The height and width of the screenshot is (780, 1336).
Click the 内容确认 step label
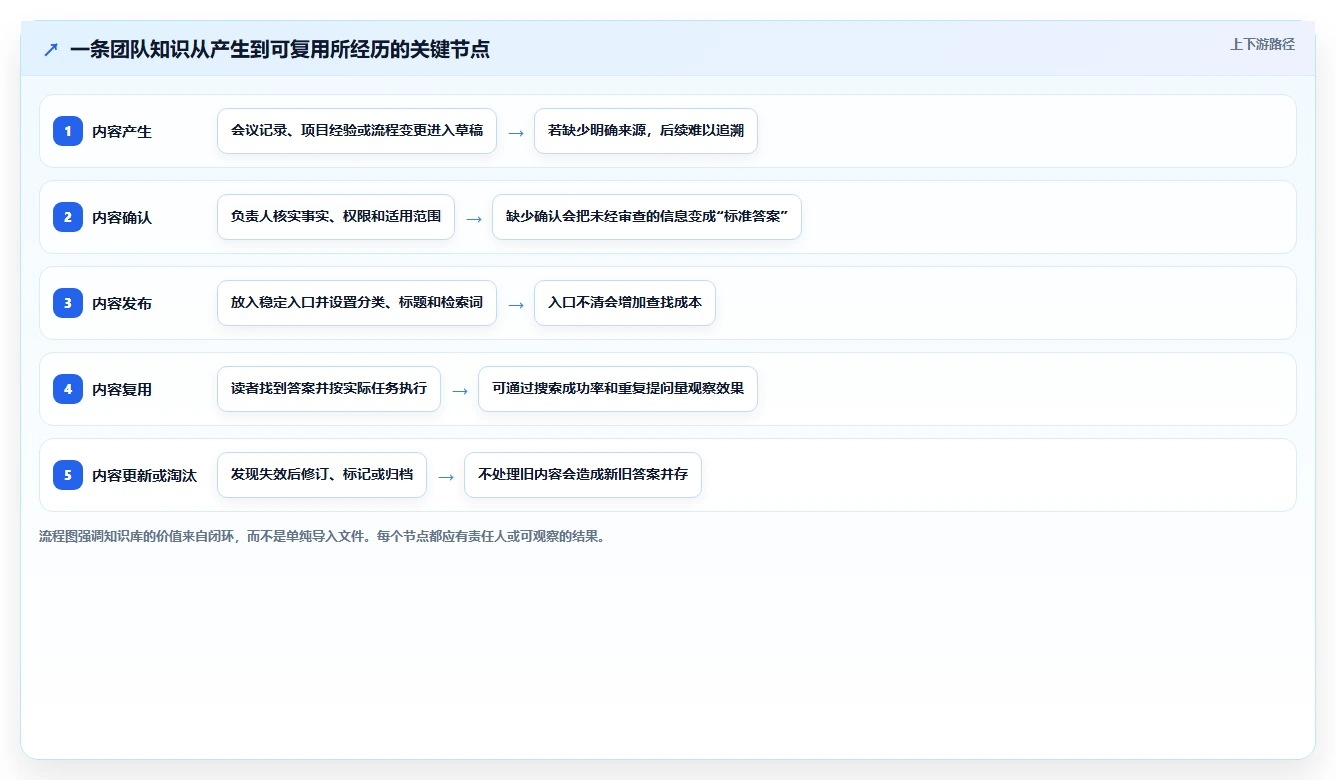coord(122,217)
